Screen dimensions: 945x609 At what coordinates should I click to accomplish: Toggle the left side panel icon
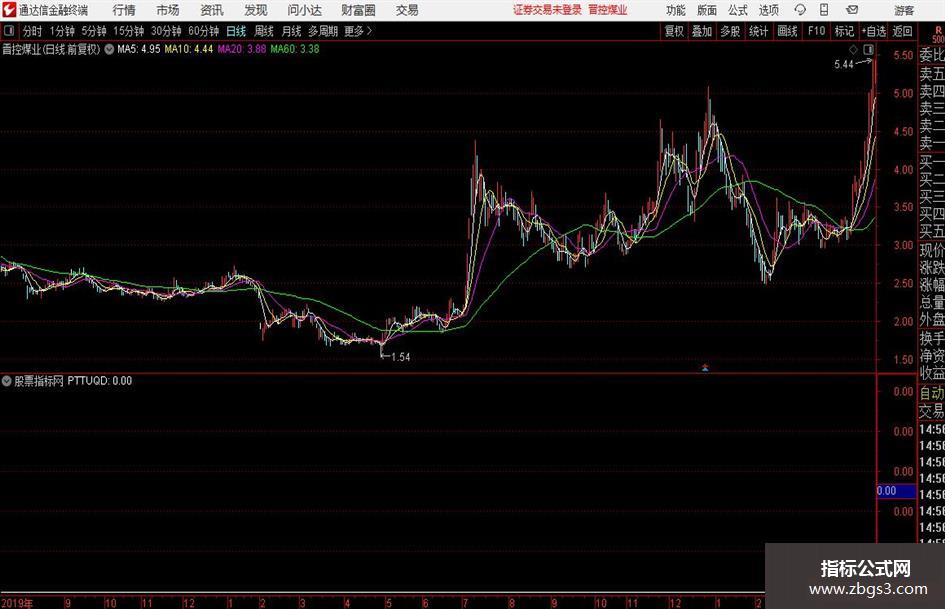click(9, 31)
